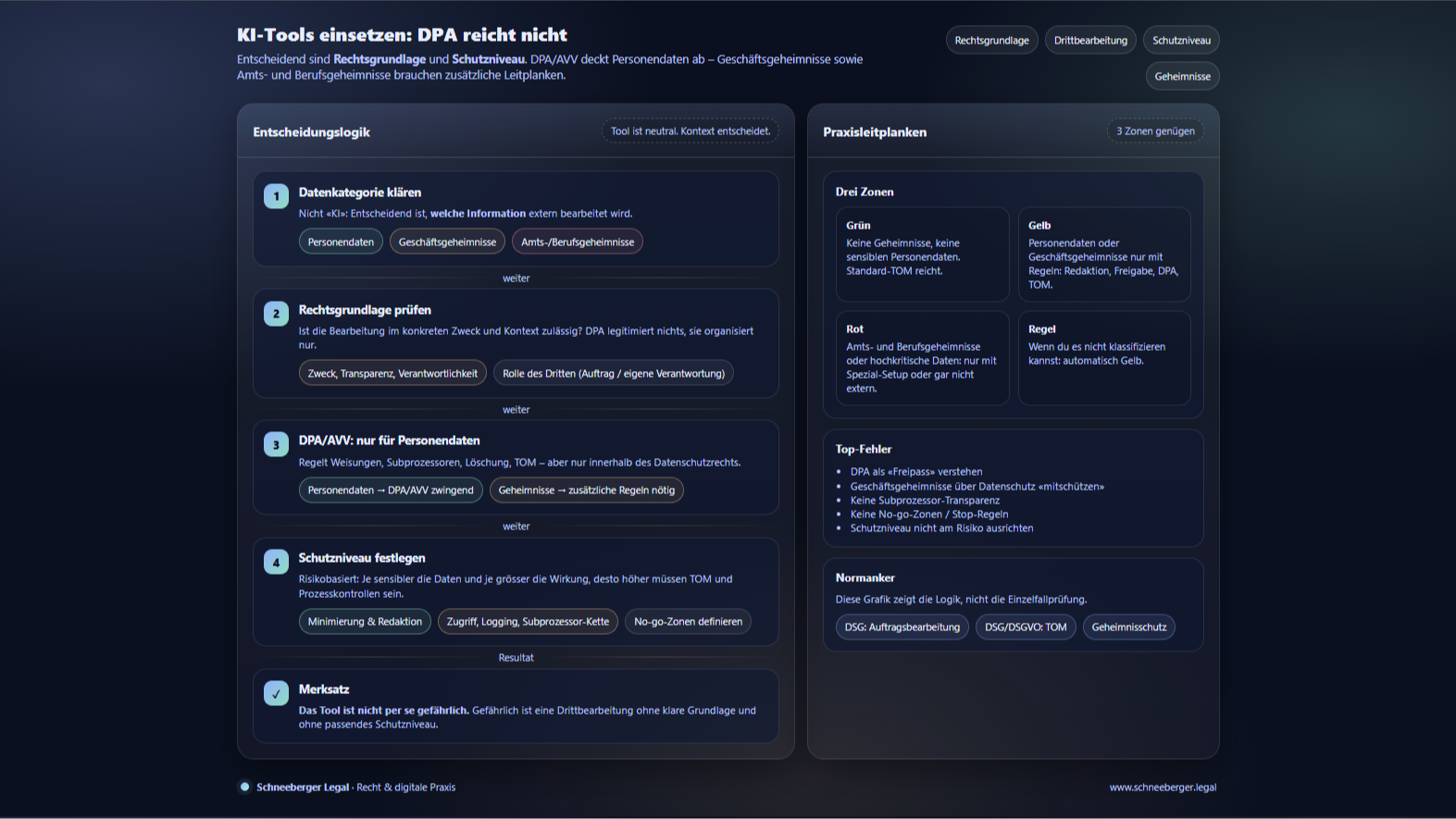
Task: Click the "Drei Zonen" section heading
Action: click(865, 192)
